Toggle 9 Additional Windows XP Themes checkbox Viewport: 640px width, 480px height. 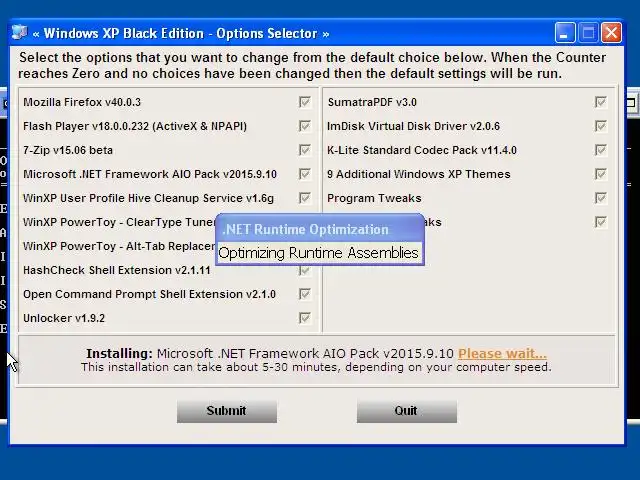click(x=600, y=174)
